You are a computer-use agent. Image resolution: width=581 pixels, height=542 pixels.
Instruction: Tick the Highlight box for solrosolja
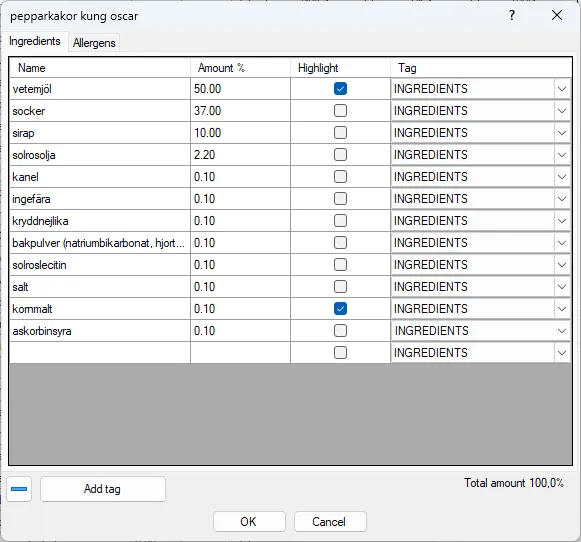pos(340,154)
